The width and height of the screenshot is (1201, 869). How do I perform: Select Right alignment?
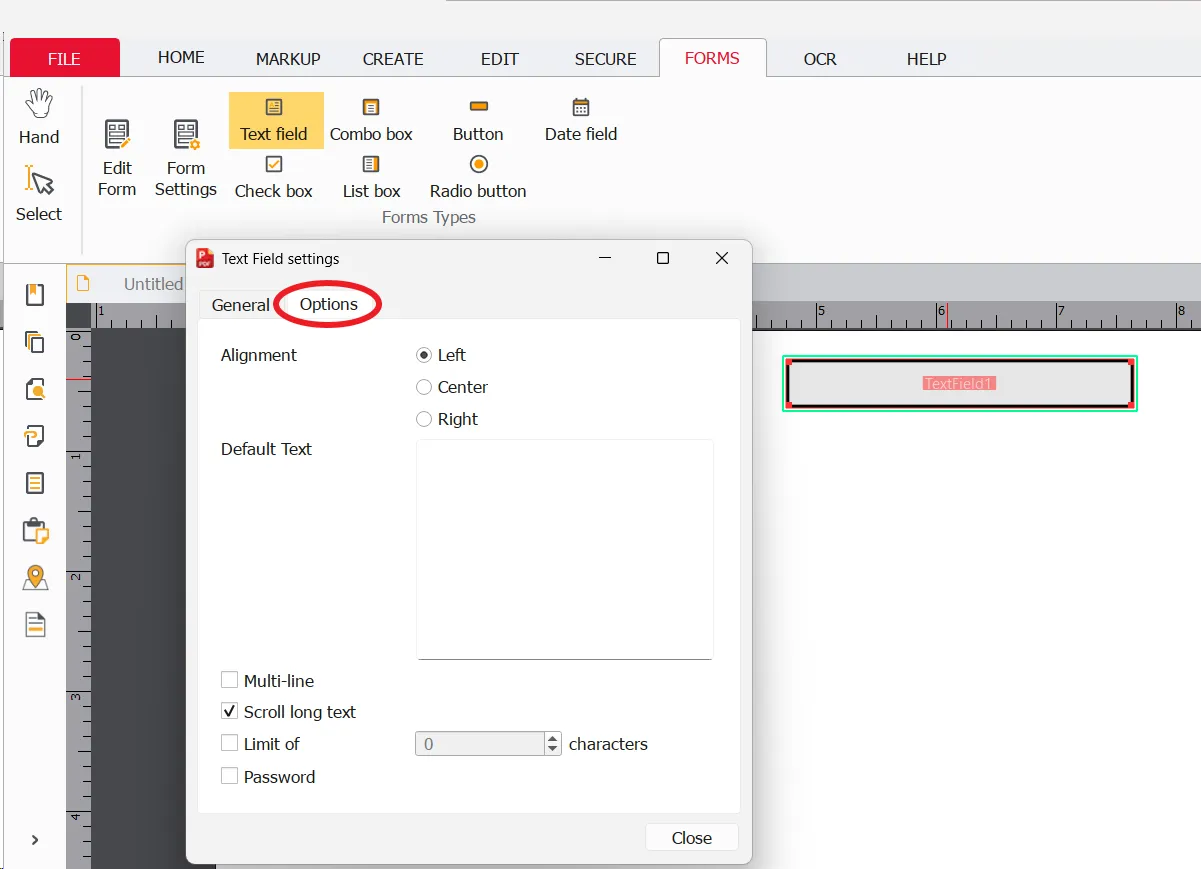pyautogui.click(x=447, y=419)
